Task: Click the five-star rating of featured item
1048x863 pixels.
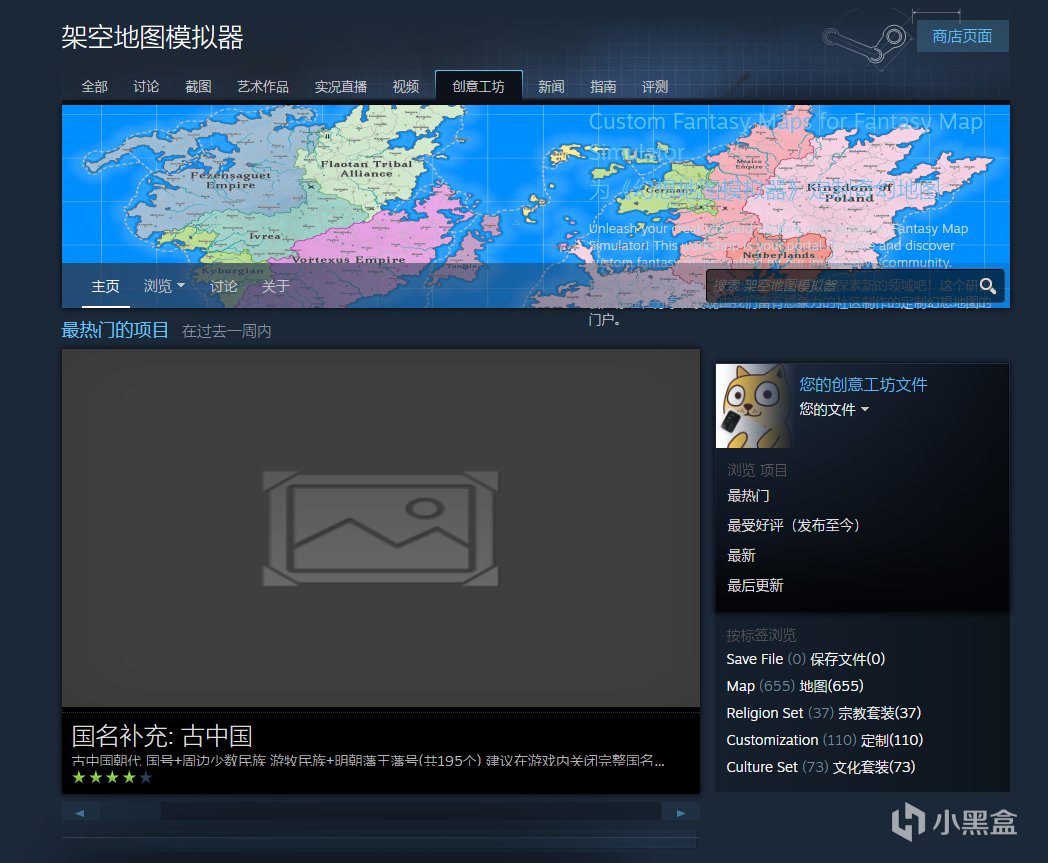Action: tap(112, 777)
